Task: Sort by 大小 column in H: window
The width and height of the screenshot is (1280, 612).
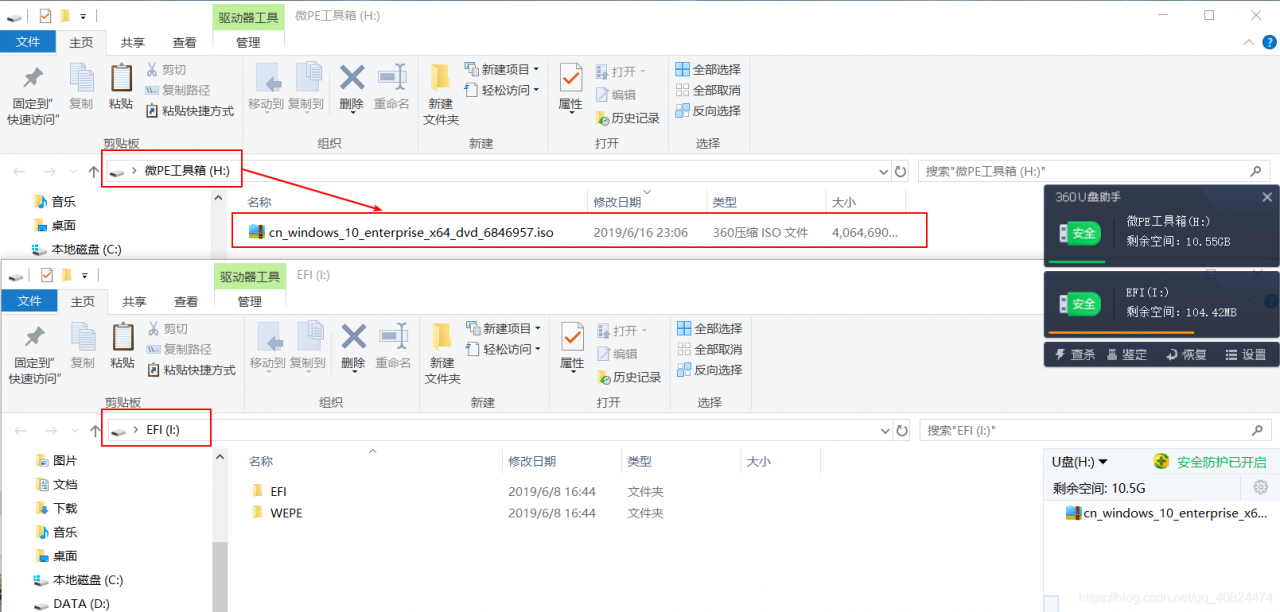Action: [x=843, y=202]
